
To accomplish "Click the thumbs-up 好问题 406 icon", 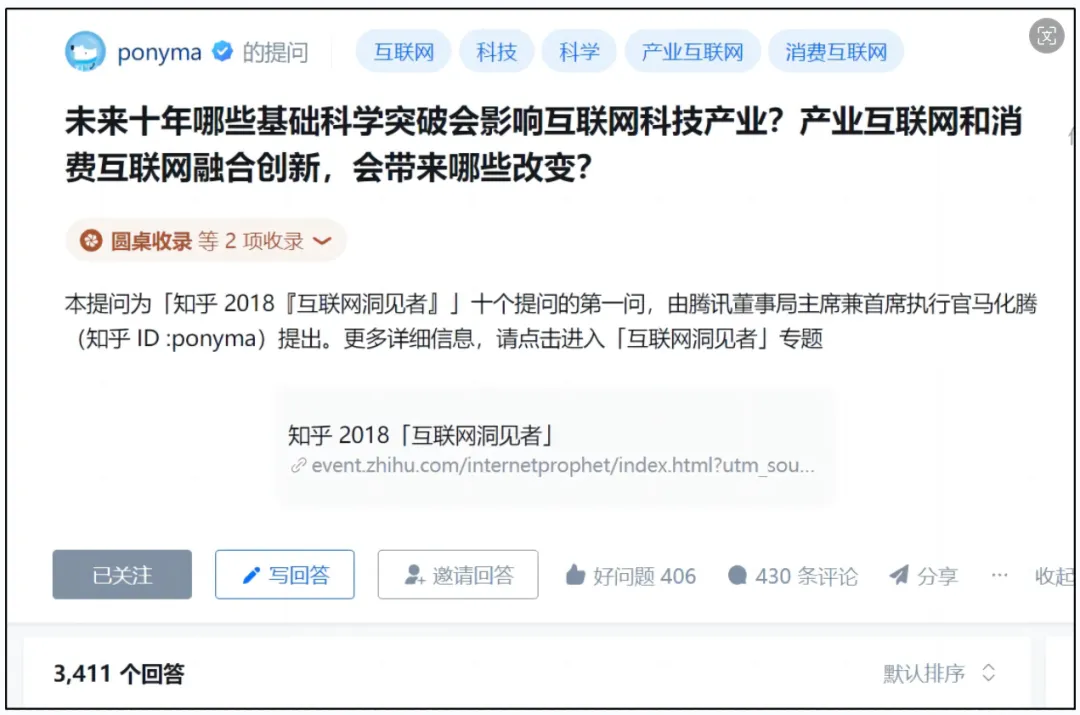I will click(x=574, y=574).
